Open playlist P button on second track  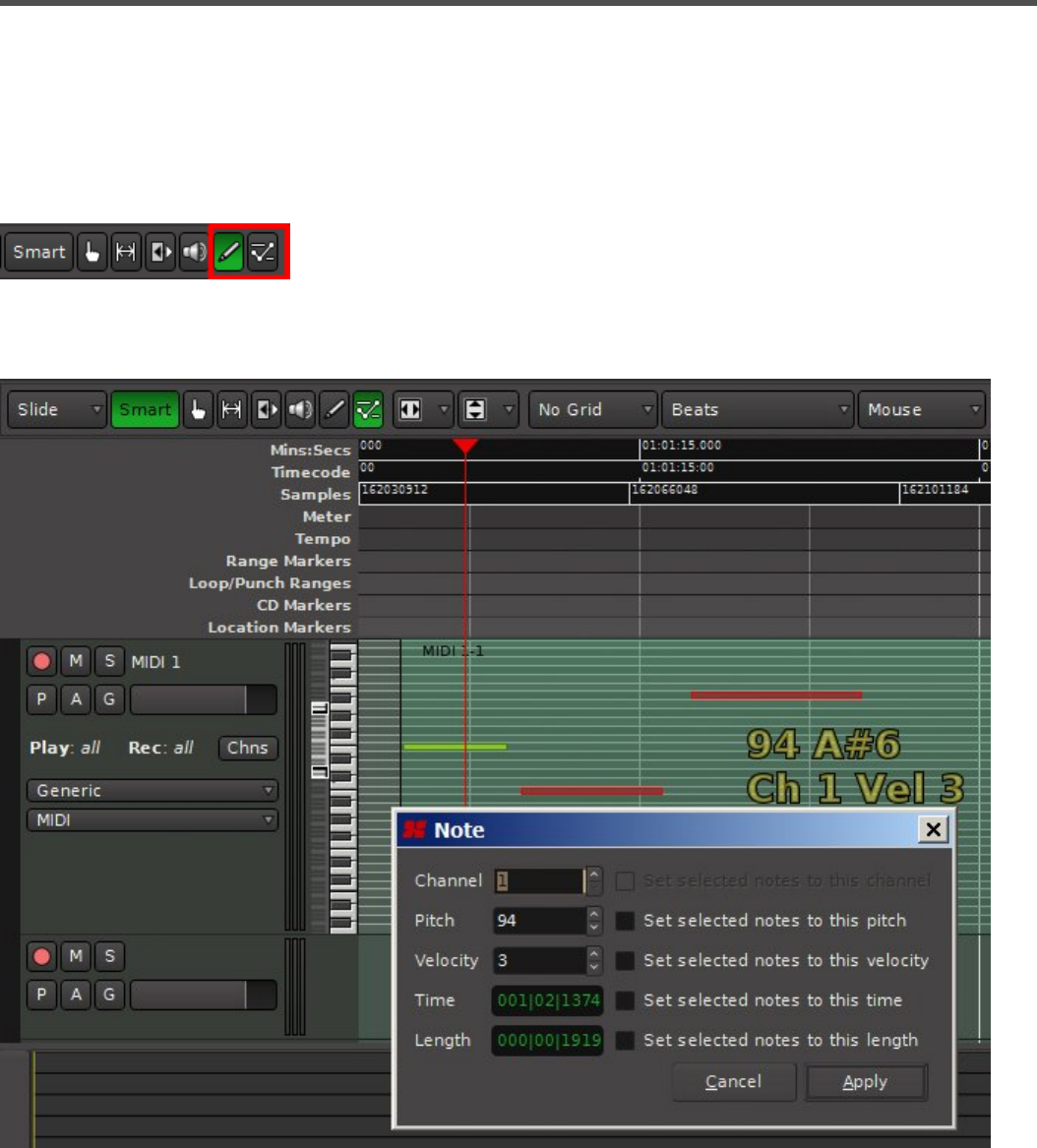point(41,995)
